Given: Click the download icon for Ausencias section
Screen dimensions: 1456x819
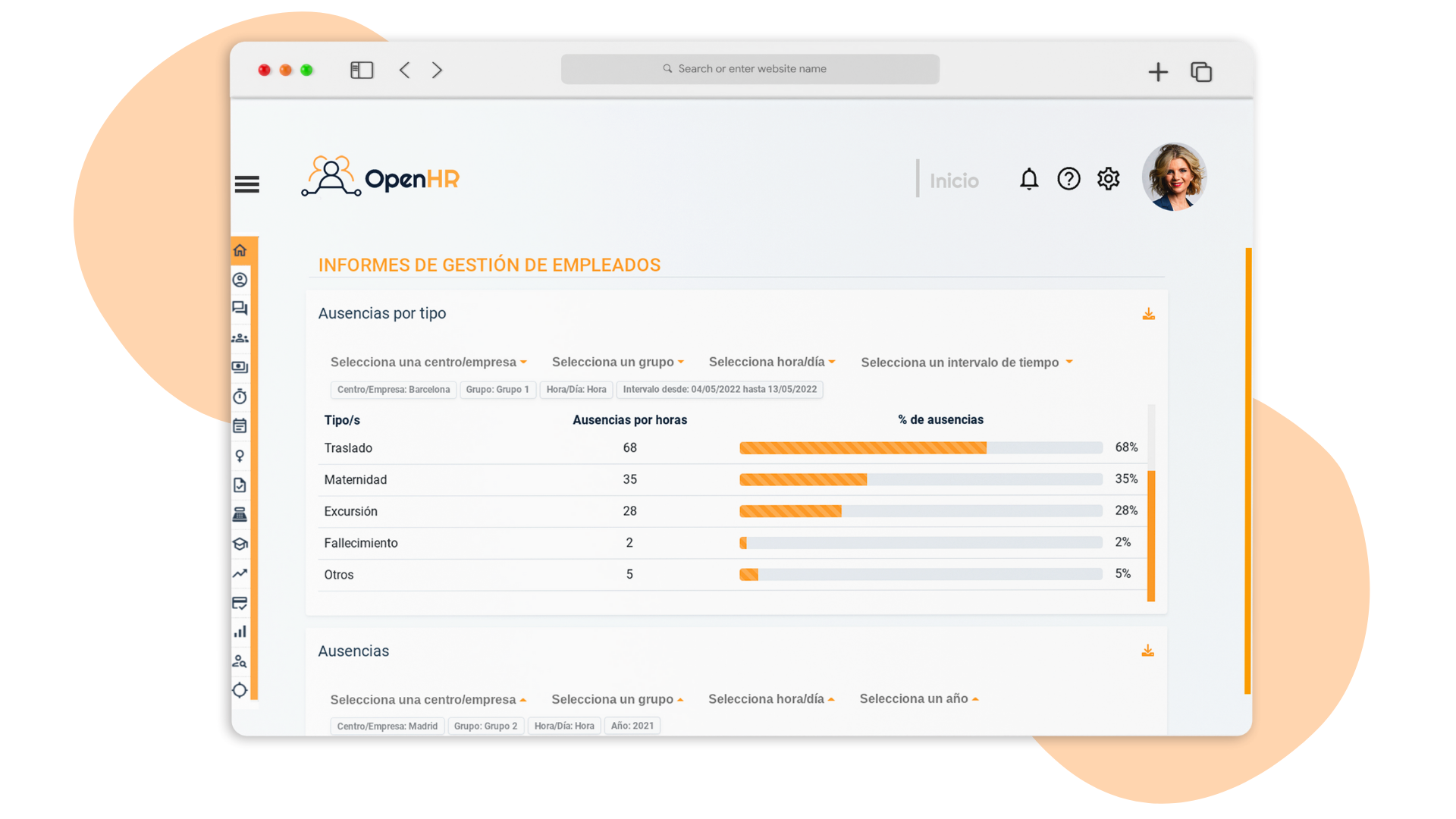Looking at the screenshot, I should 1147,651.
